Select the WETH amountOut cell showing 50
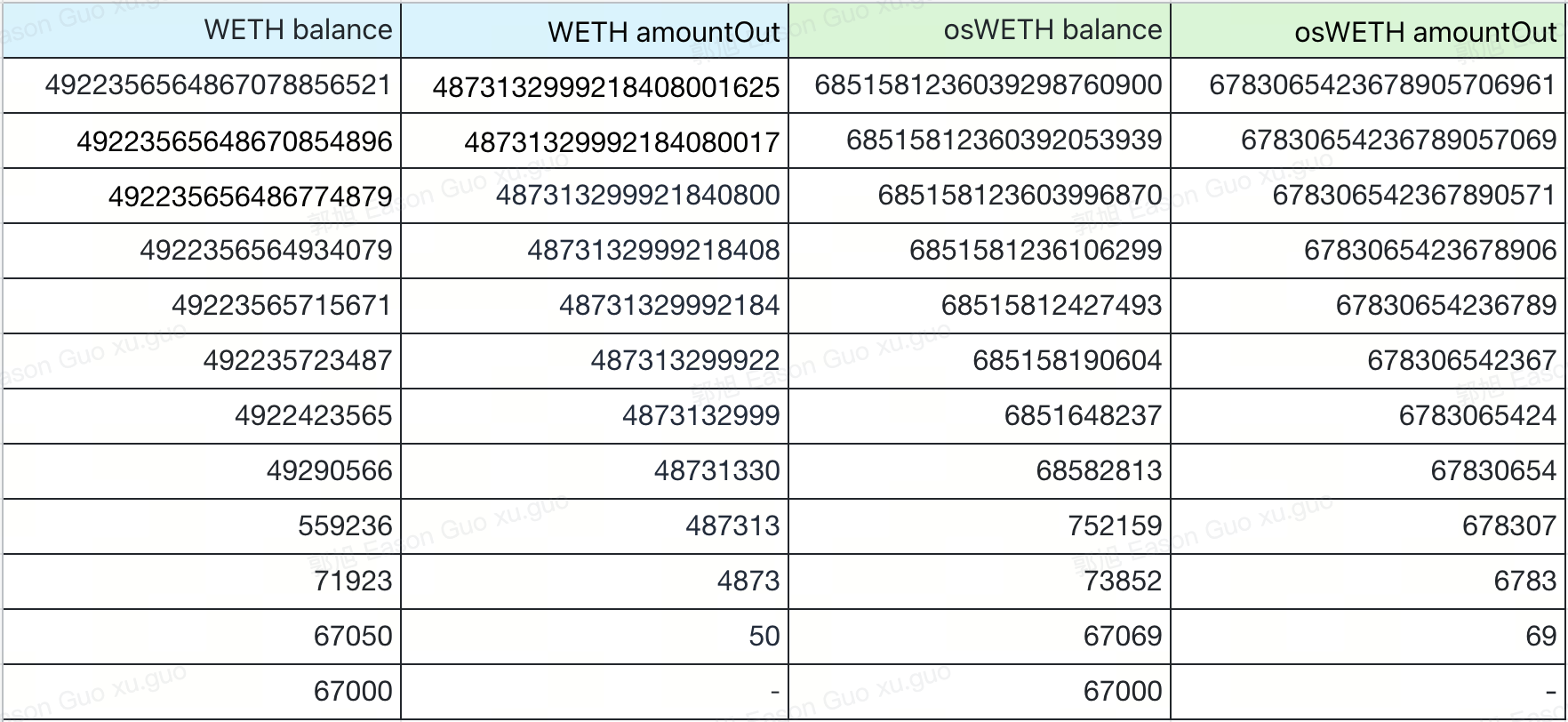The image size is (1568, 722). coord(764,637)
